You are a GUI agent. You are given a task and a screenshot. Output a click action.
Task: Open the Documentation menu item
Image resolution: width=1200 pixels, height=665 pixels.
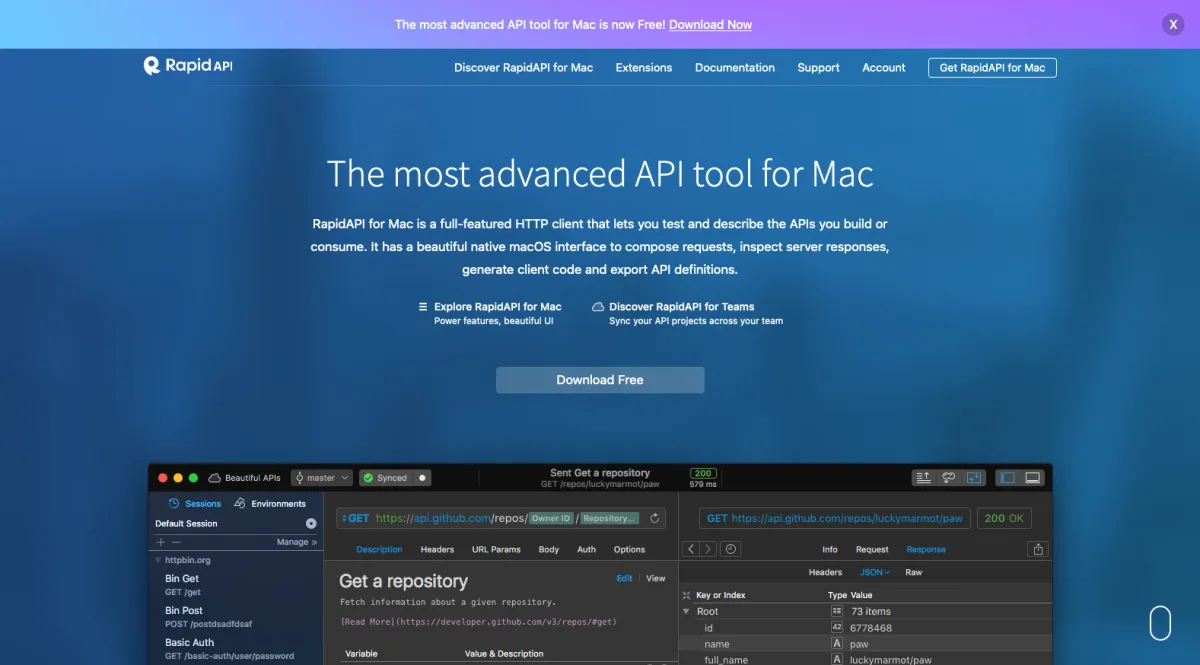coord(734,68)
